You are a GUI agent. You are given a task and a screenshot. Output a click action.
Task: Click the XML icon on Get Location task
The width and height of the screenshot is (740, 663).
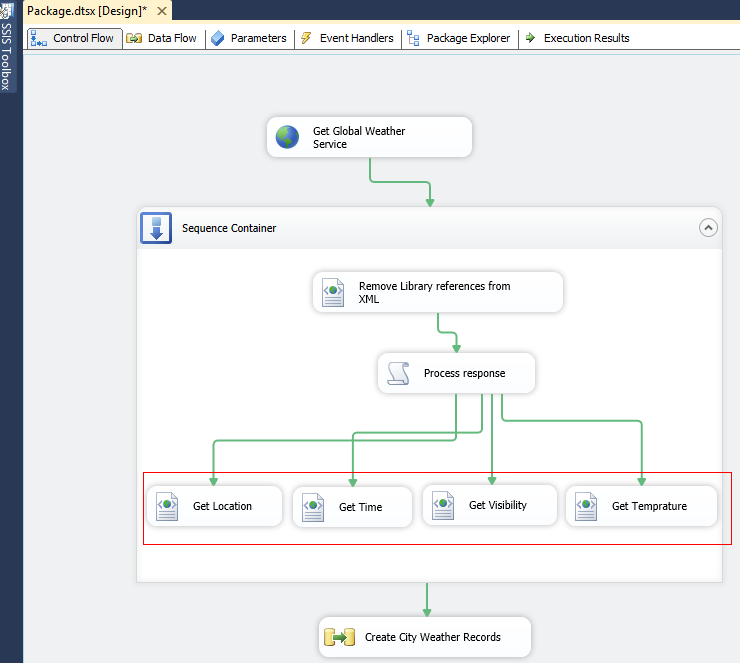(167, 506)
